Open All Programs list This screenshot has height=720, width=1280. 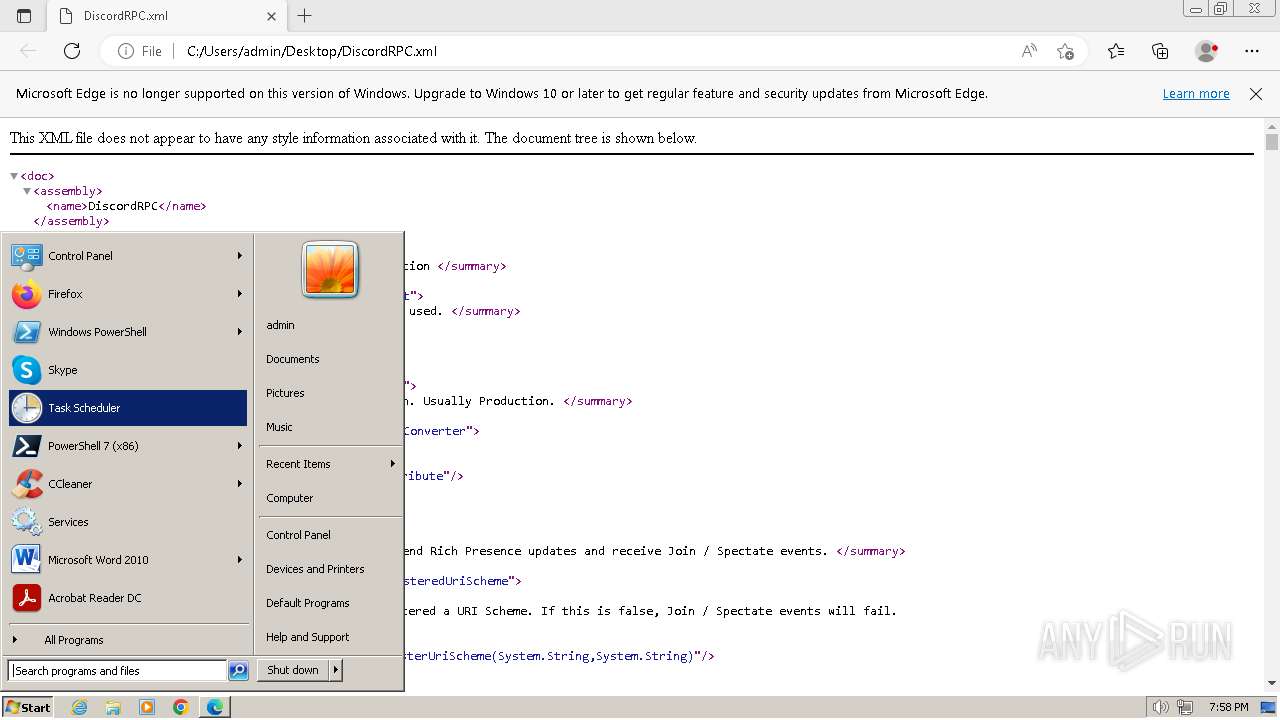click(128, 640)
